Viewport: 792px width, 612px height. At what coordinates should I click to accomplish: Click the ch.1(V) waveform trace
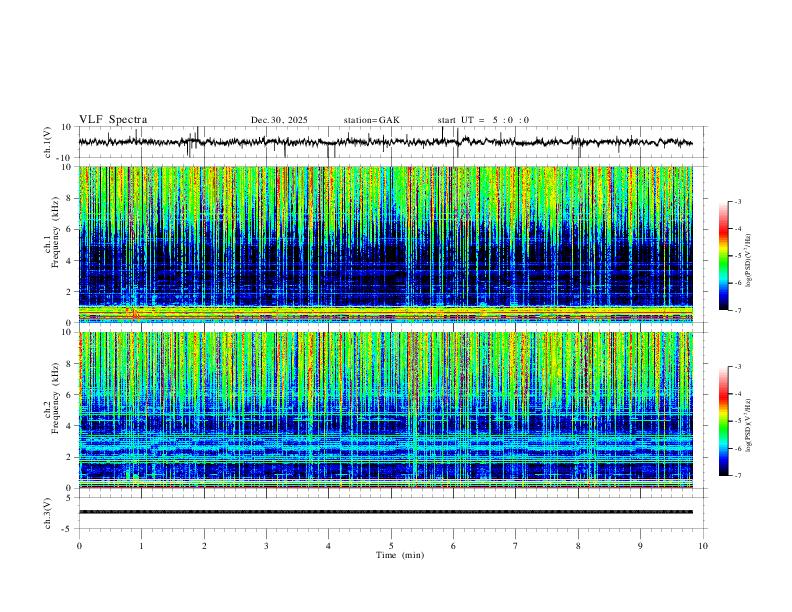click(x=386, y=142)
